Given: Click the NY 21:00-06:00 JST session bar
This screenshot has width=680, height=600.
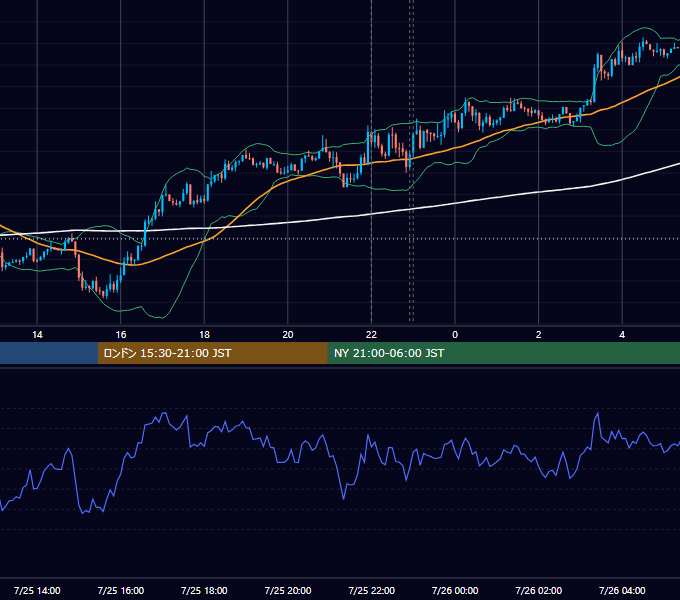Looking at the screenshot, I should point(503,353).
